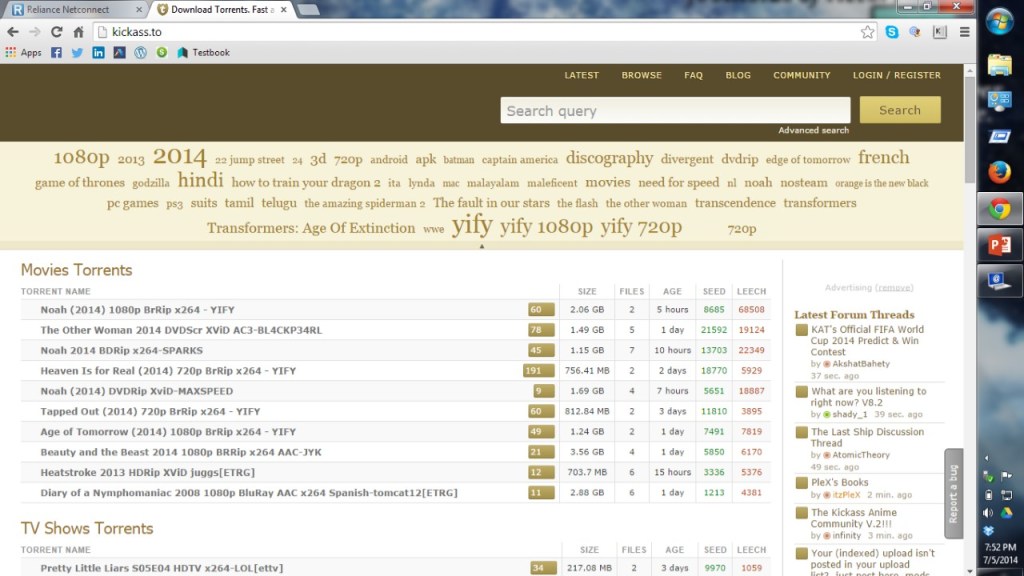
Task: Go to the browser home page
Action: coord(78,32)
